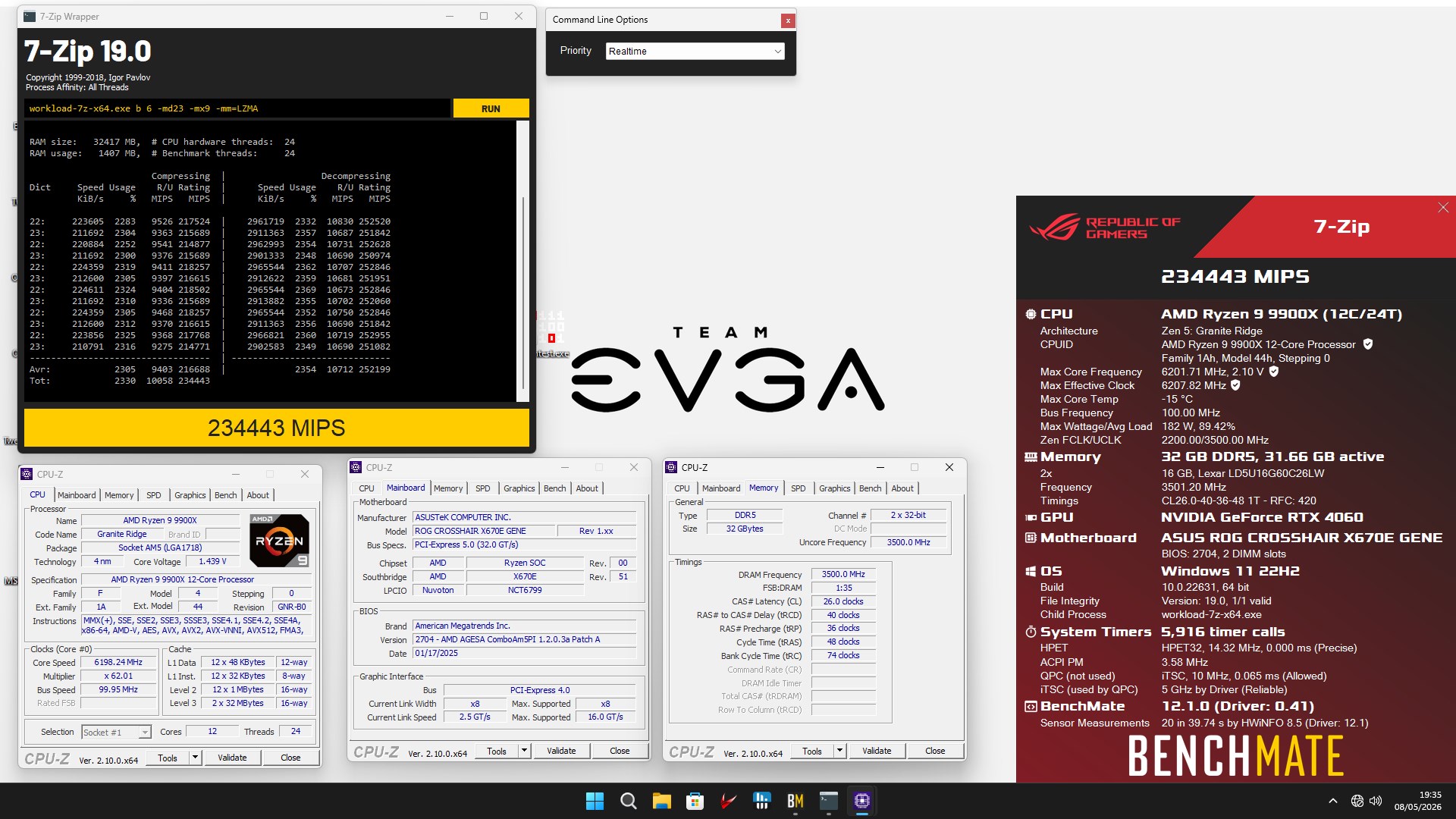
Task: Click the 7-Zip command line input field
Action: tap(237, 108)
